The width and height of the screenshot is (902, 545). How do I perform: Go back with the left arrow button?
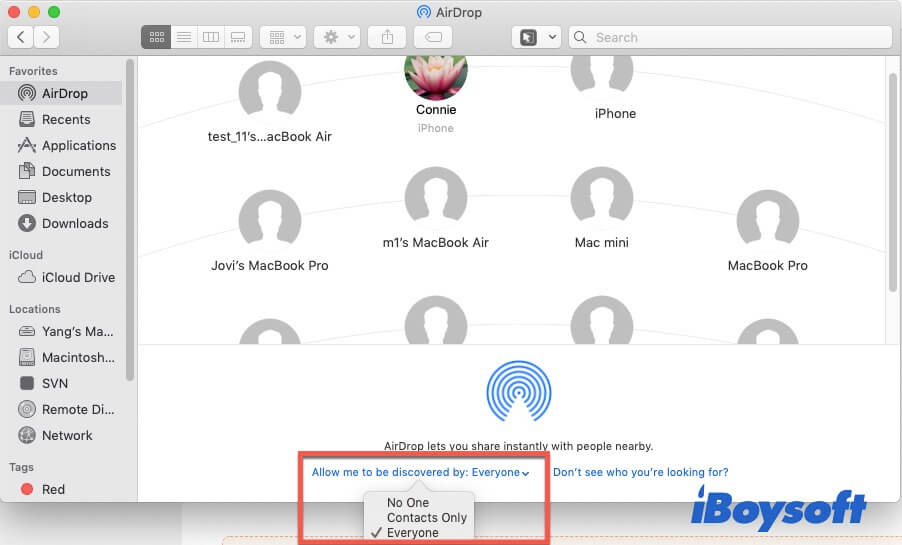click(x=21, y=37)
